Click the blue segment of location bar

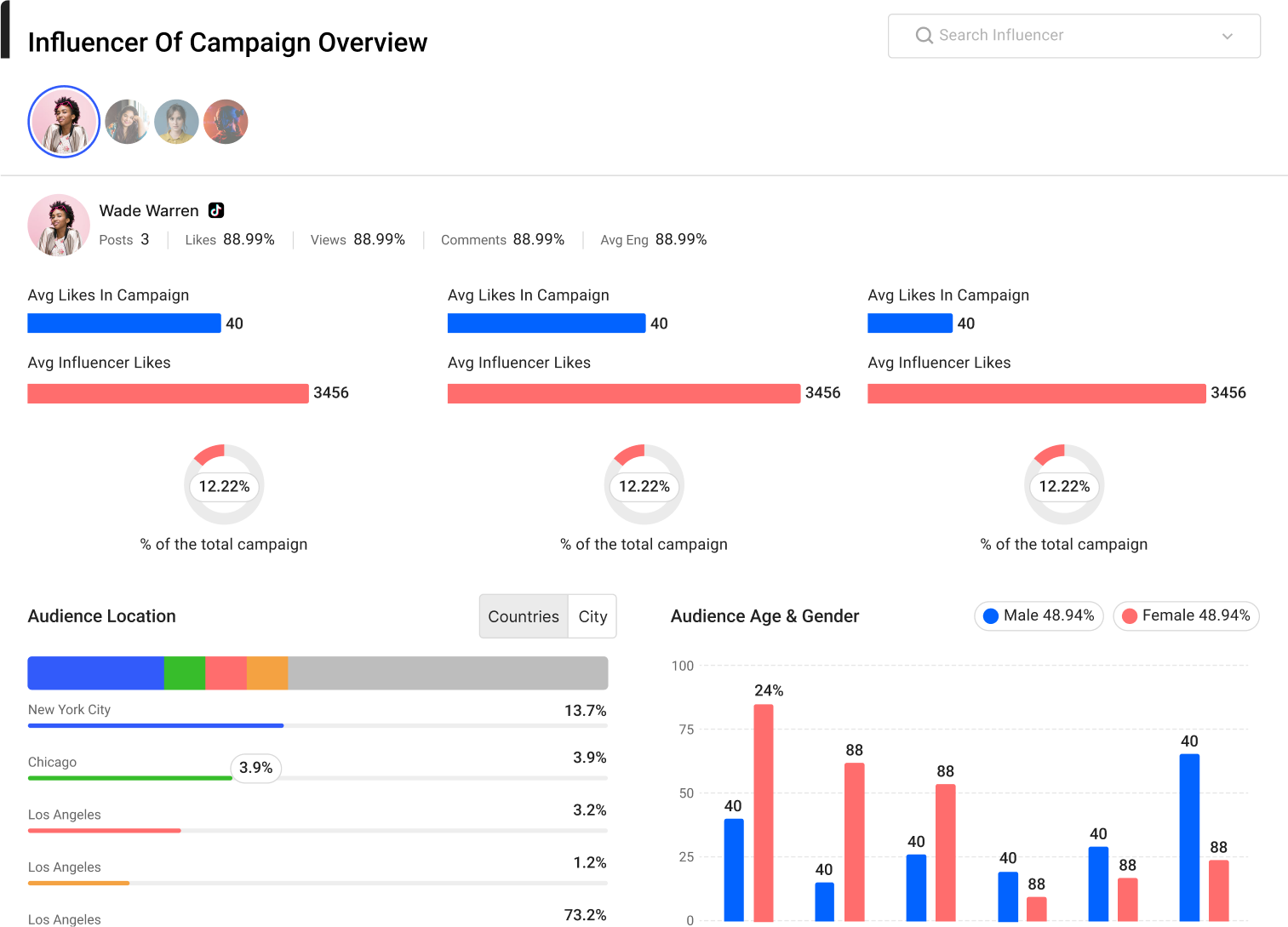[x=96, y=673]
